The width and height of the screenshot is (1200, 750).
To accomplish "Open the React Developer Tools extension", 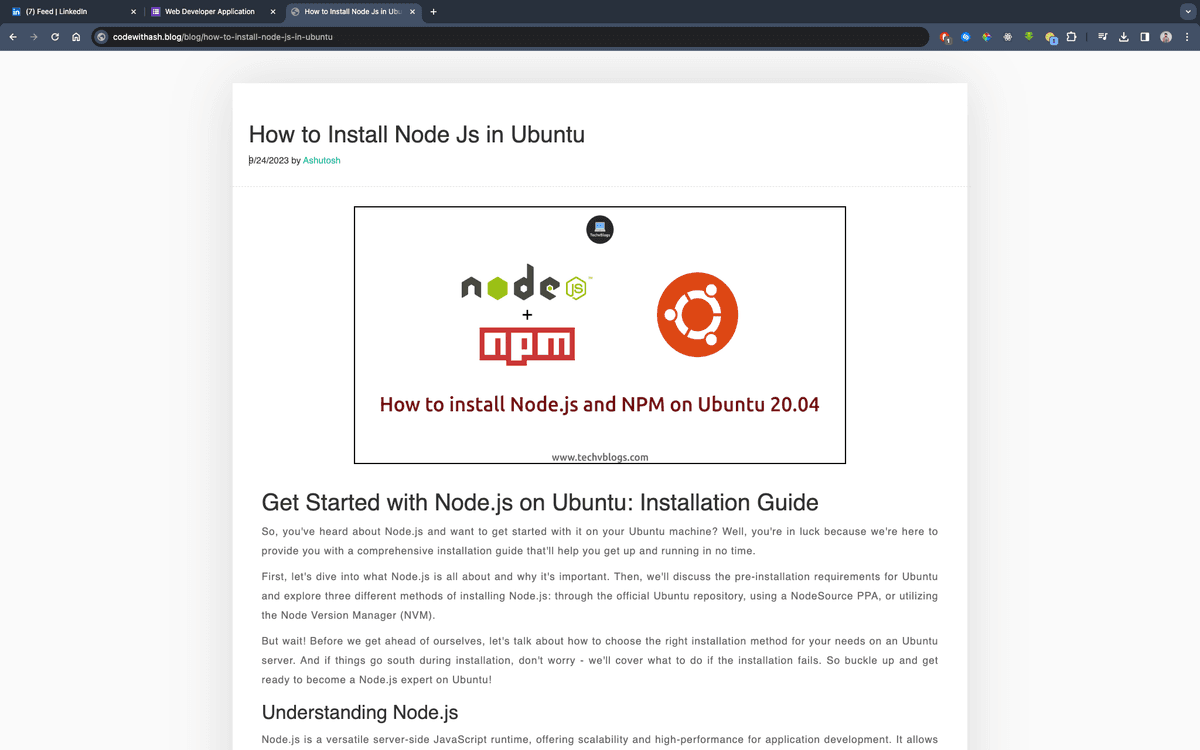I will pyautogui.click(x=1007, y=37).
